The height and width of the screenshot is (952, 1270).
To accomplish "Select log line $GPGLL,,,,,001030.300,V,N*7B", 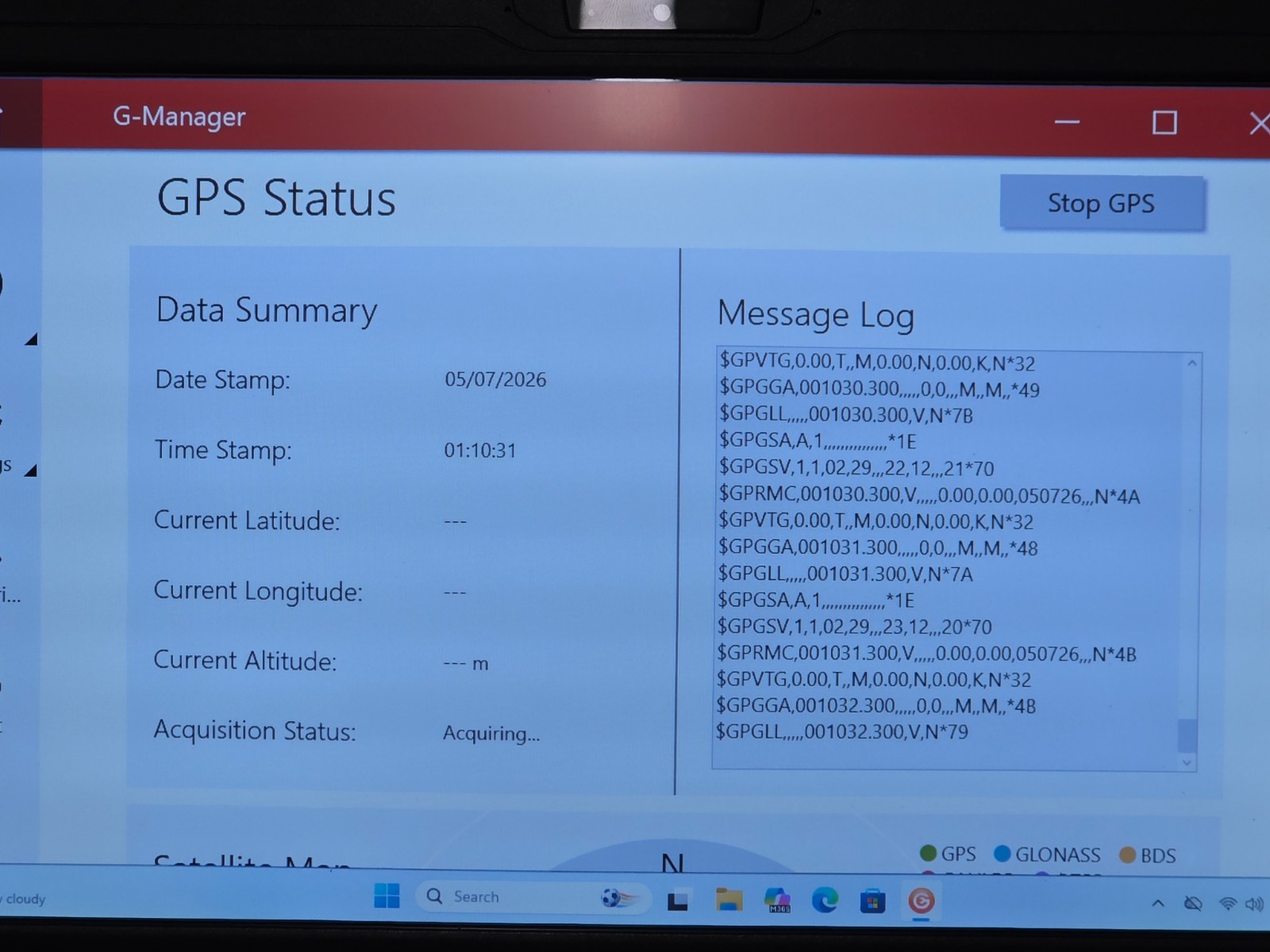I will tap(846, 415).
